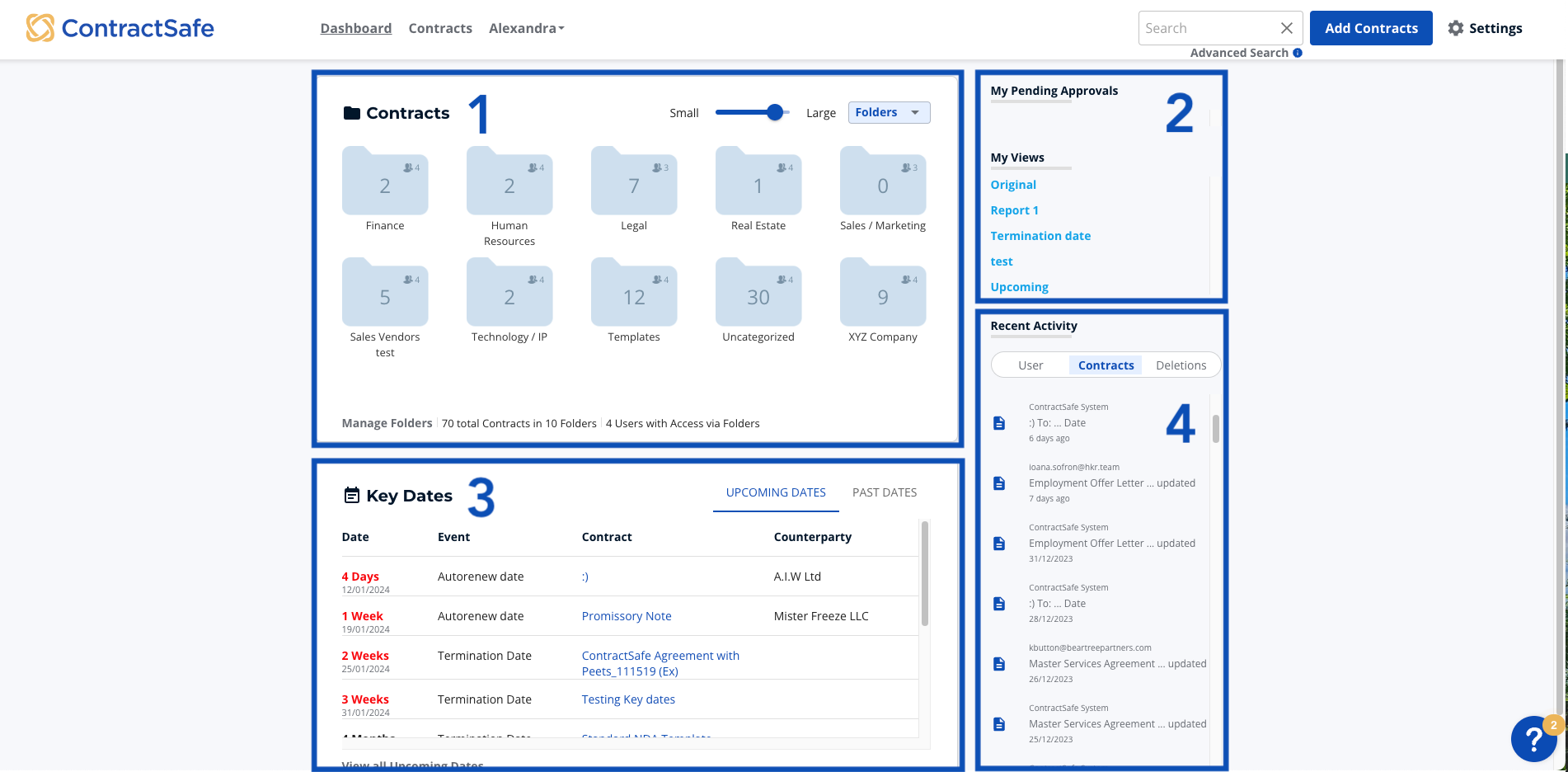
Task: Switch to the Past Dates tab
Action: [x=884, y=492]
